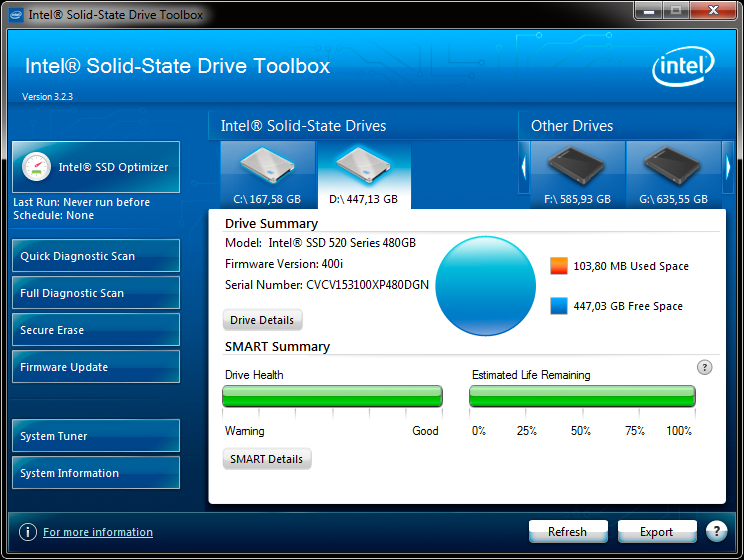Show previous Other Drives with left arrow
The image size is (744, 560).
pyautogui.click(x=524, y=167)
